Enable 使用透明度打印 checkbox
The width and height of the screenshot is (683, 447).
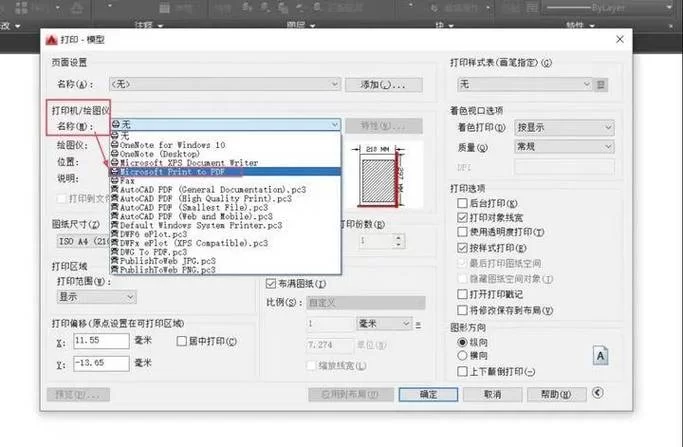[x=462, y=232]
